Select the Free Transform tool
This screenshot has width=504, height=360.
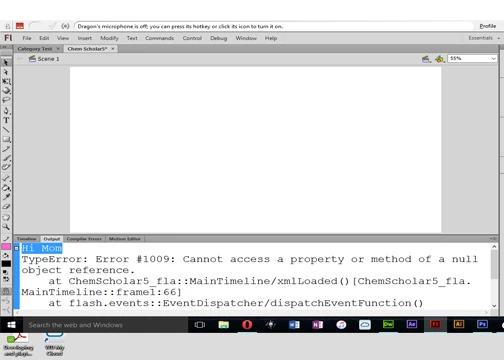6,81
